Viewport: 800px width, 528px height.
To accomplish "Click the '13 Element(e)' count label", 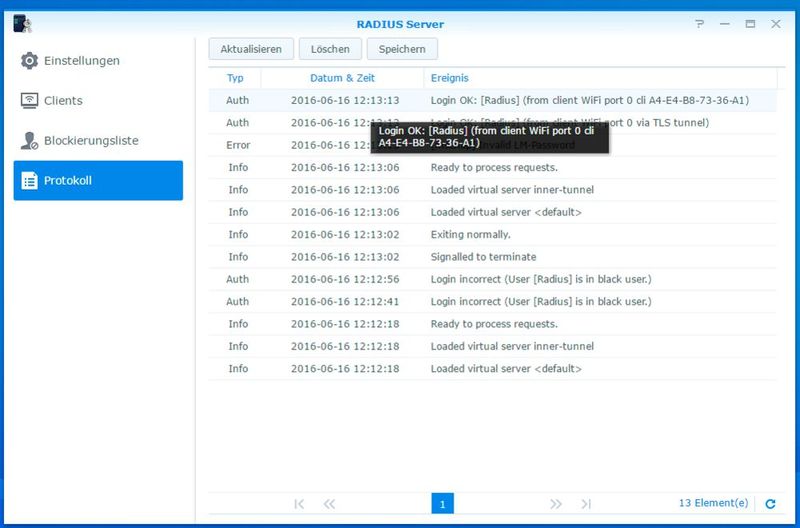I will tap(713, 503).
